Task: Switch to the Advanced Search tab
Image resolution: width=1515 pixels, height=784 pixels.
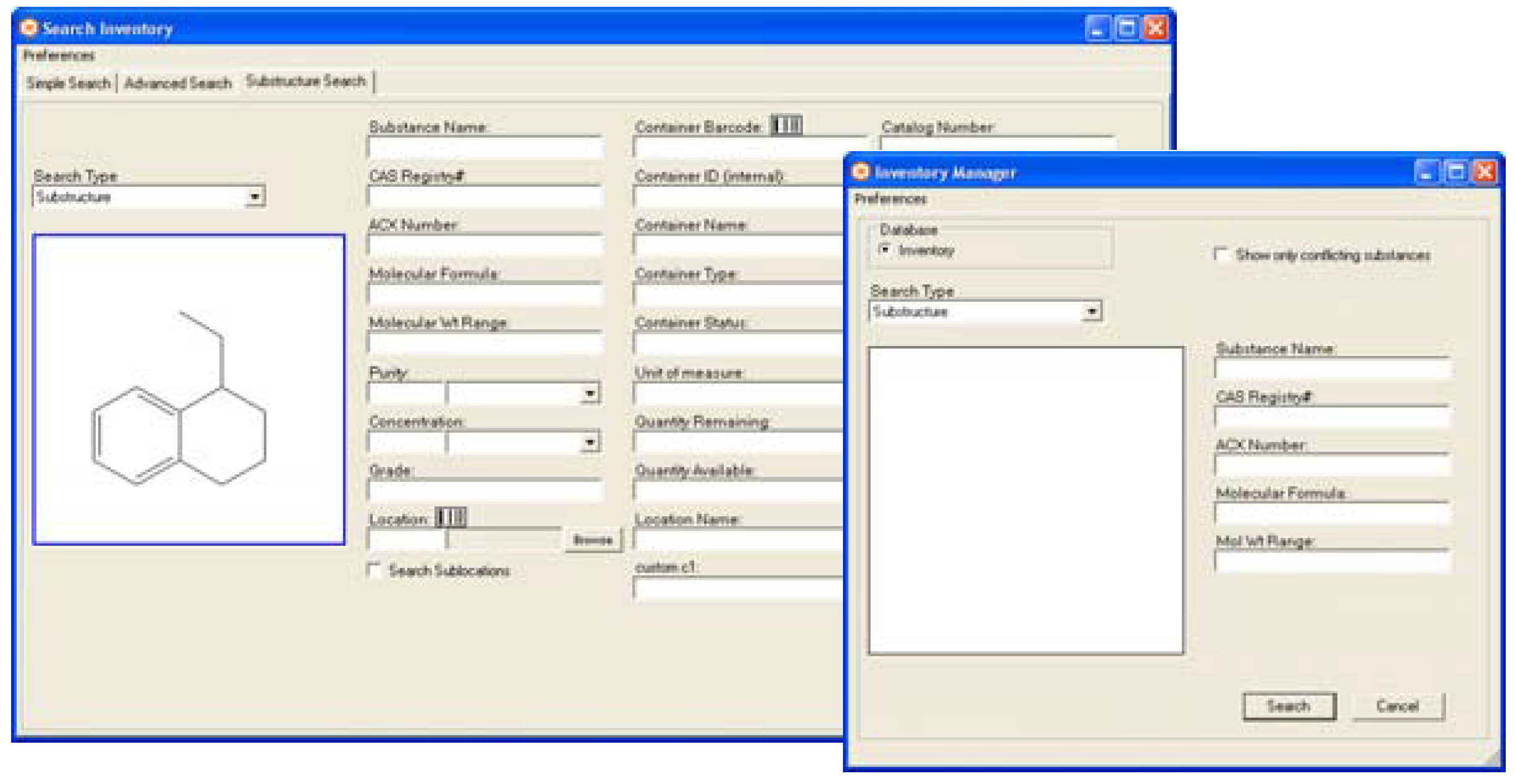Action: pyautogui.click(x=178, y=83)
